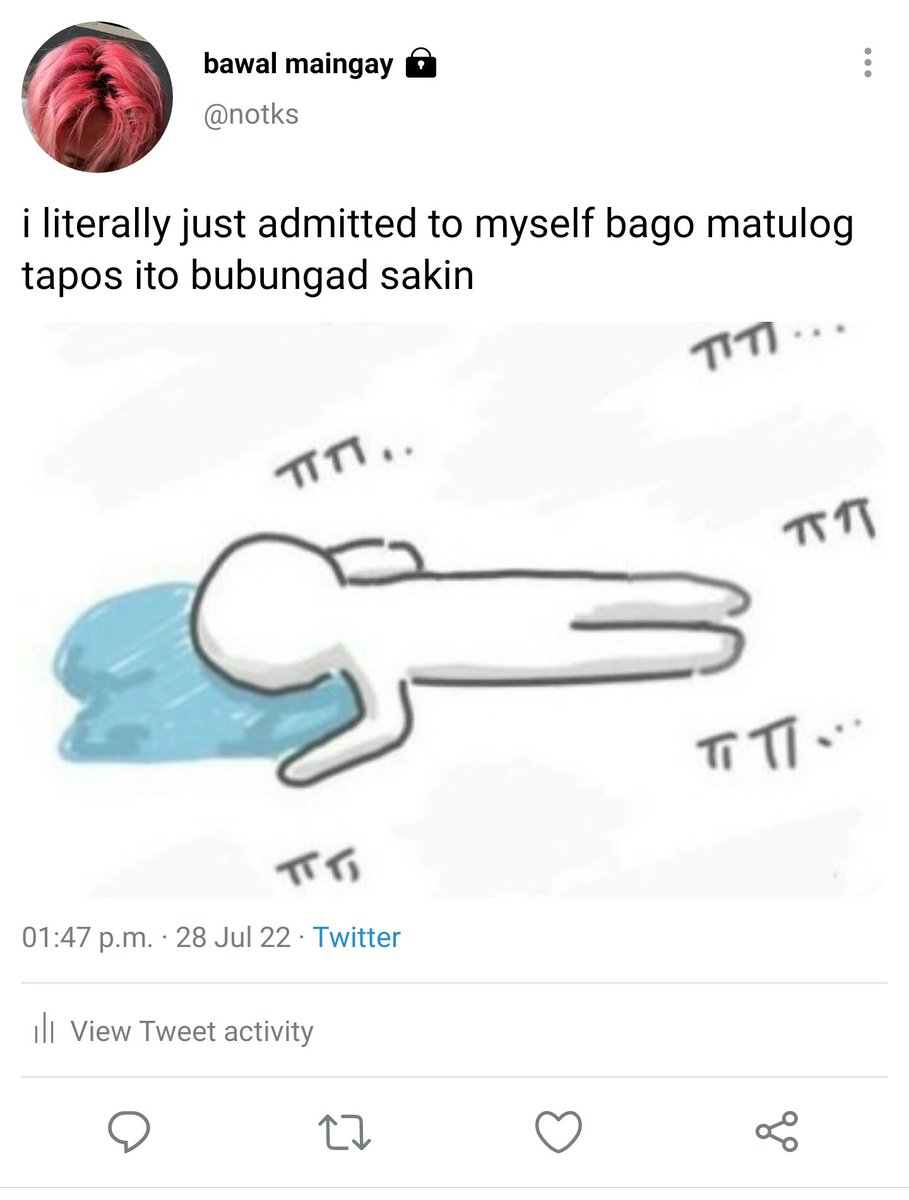Open the three-dot more options menu
This screenshot has width=909, height=1200.
click(868, 62)
